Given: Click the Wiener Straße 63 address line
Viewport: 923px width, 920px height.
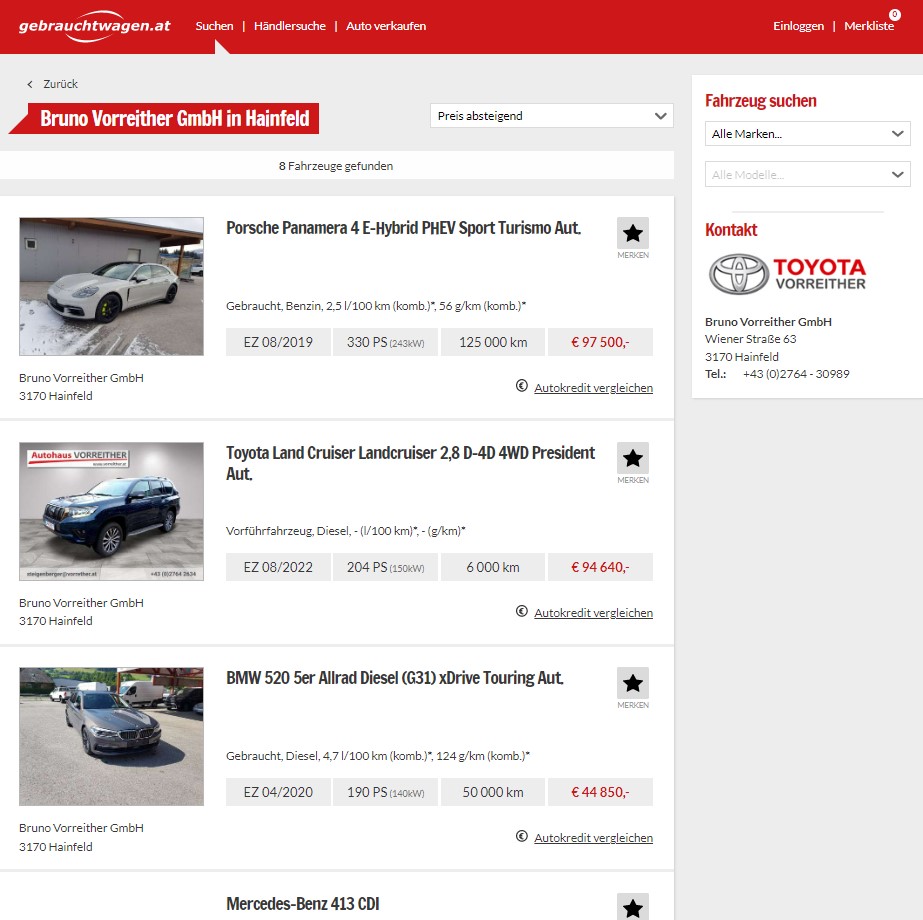Looking at the screenshot, I should coord(751,339).
